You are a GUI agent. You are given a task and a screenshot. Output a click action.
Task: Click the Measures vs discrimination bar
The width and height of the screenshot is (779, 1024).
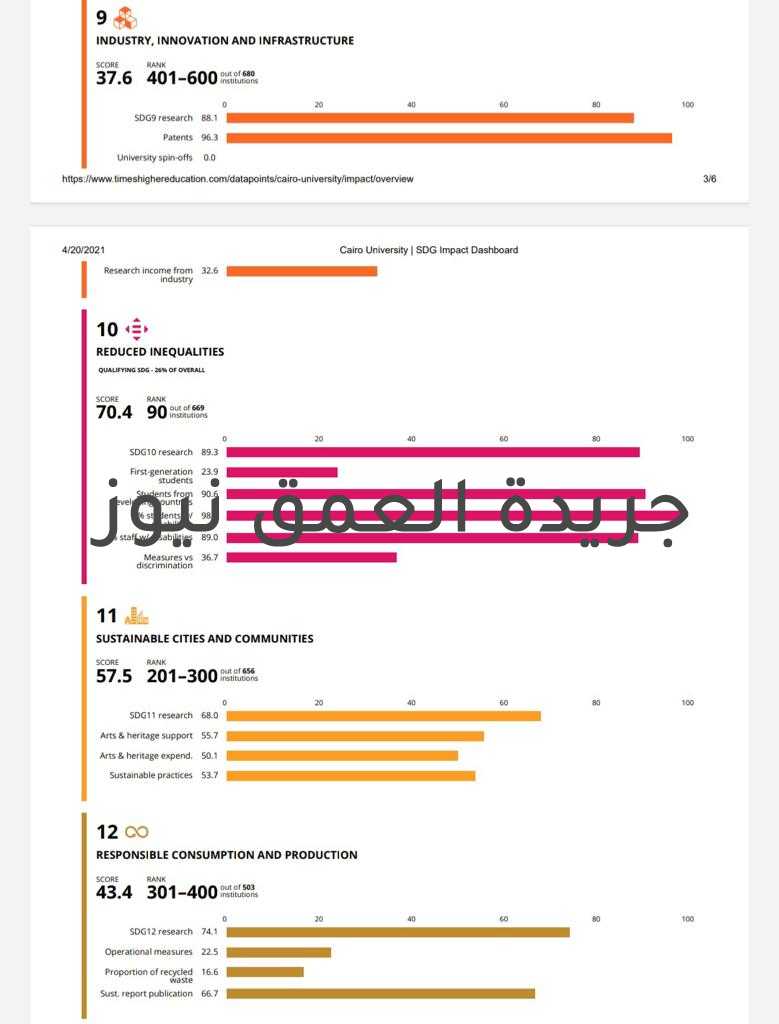pos(311,557)
